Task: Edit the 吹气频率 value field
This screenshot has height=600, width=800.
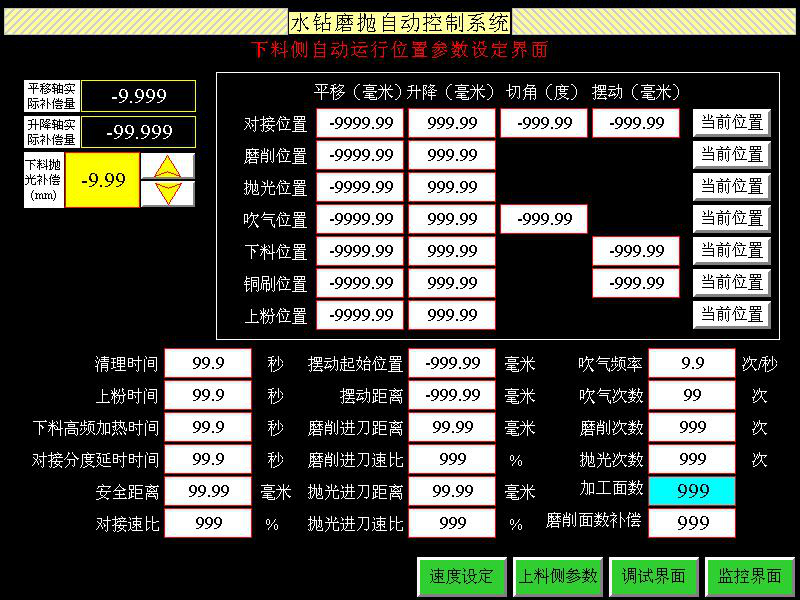Action: coord(692,364)
